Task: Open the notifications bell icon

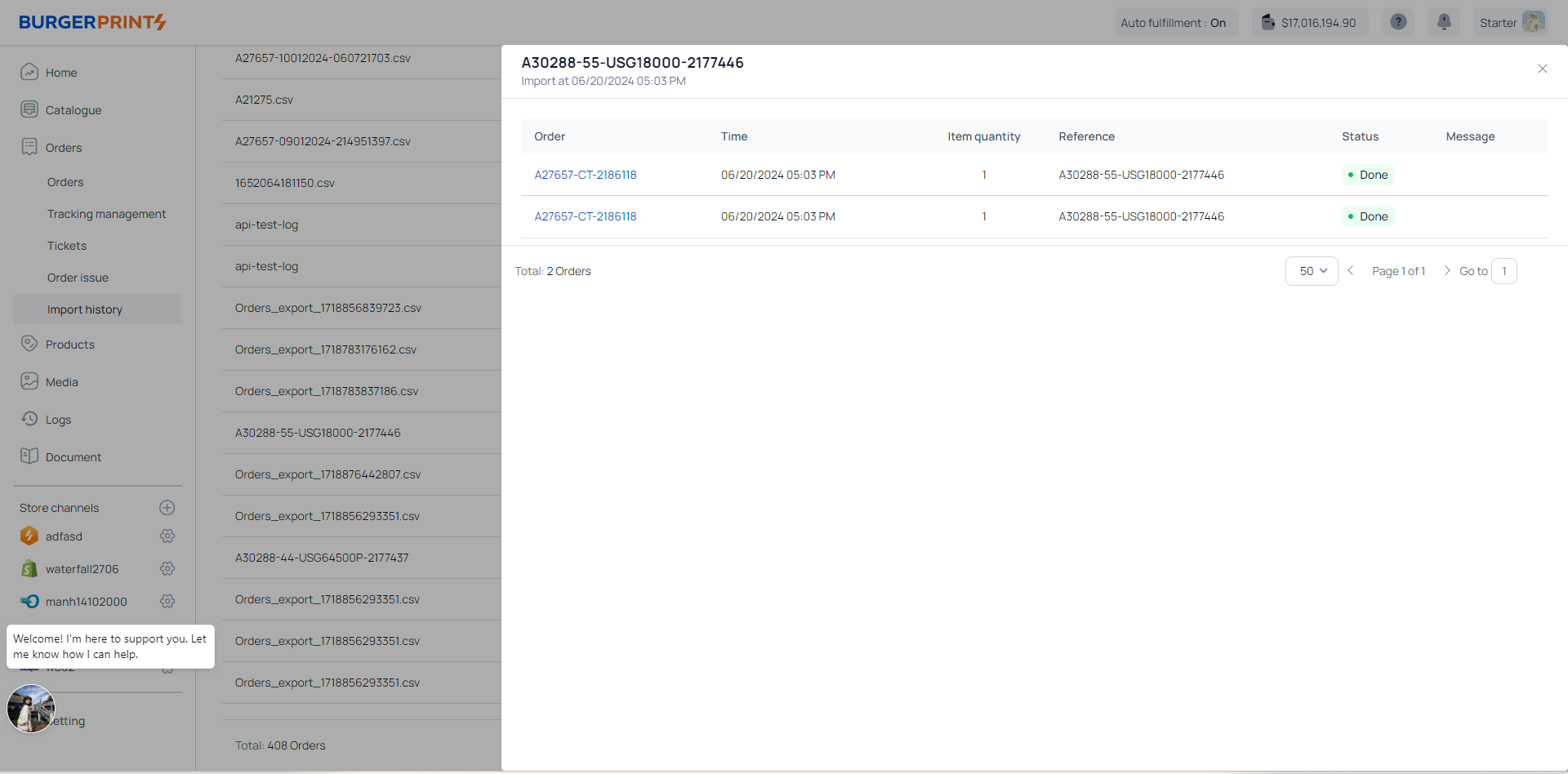Action: click(x=1444, y=22)
